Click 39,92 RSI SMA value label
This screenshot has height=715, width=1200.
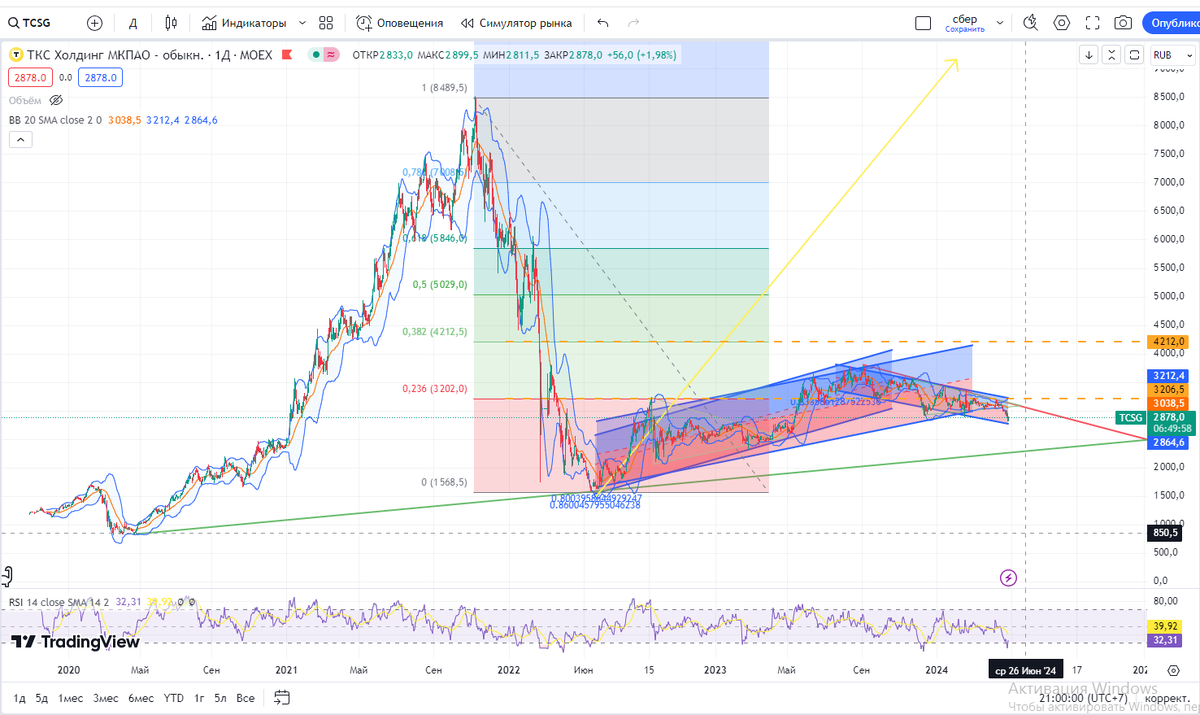[1167, 625]
